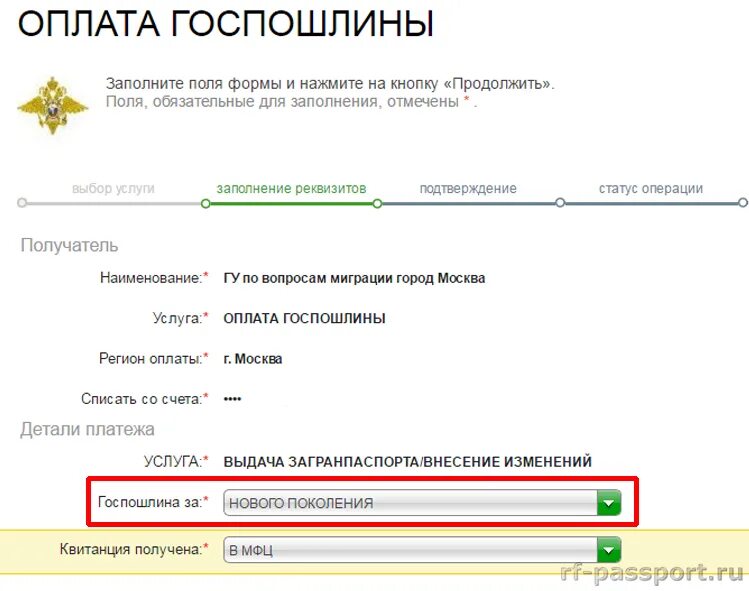
Task: Open the 'Госпошлина за' dropdown arrow
Action: pyautogui.click(x=609, y=503)
